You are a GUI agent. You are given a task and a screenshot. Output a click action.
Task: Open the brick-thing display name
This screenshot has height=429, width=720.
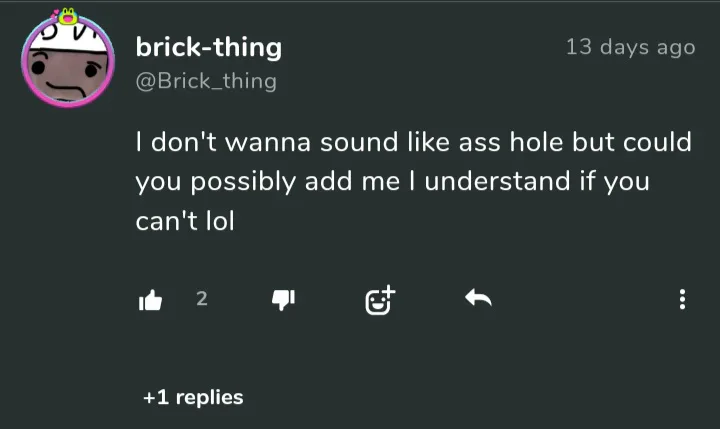209,47
